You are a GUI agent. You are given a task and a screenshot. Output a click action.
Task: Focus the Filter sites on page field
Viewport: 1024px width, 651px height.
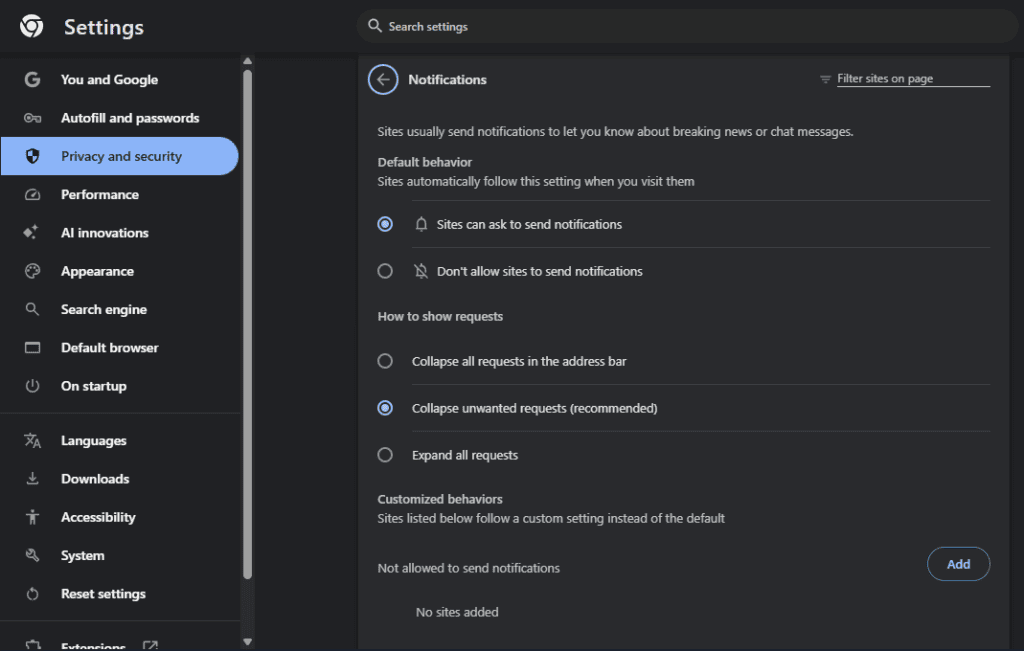click(x=913, y=78)
